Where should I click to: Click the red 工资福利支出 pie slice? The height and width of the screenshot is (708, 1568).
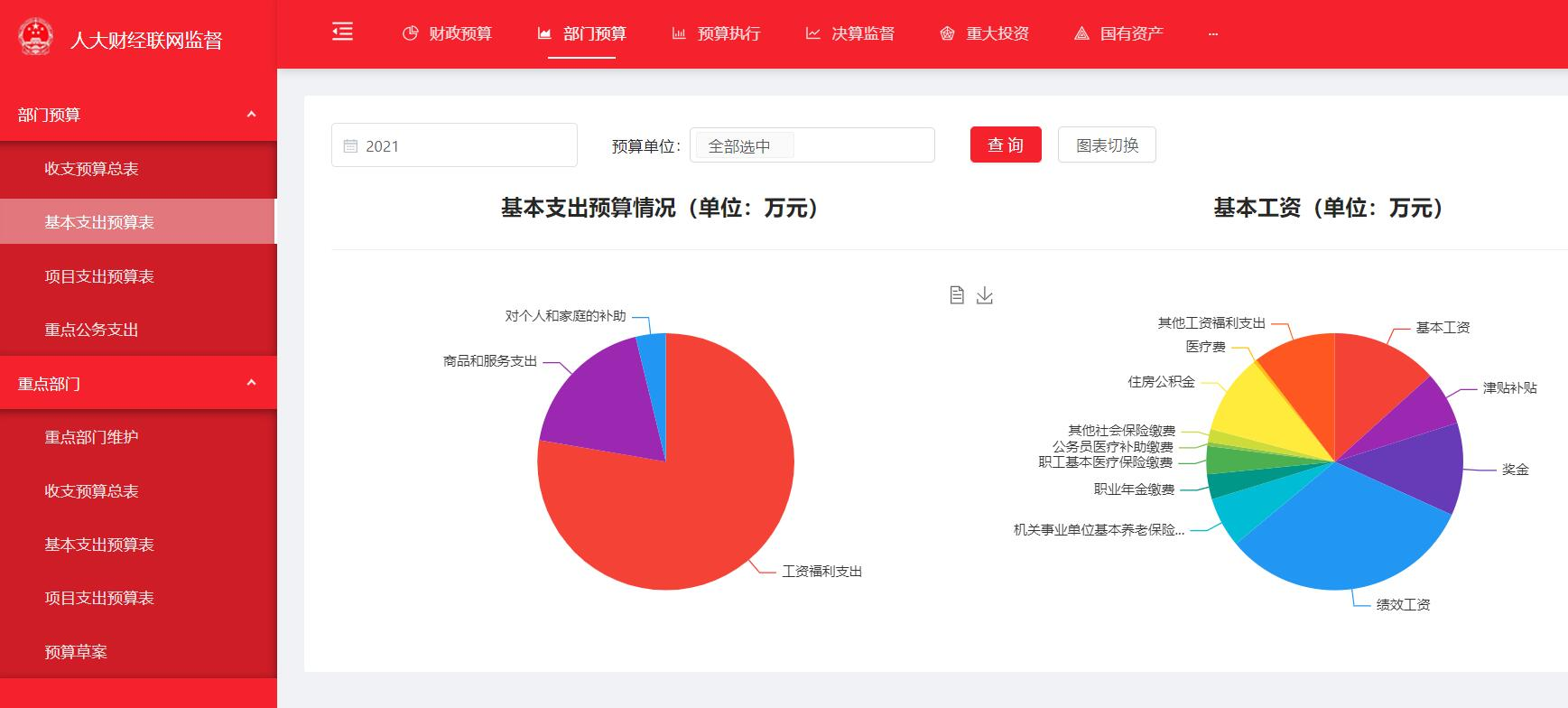click(686, 515)
